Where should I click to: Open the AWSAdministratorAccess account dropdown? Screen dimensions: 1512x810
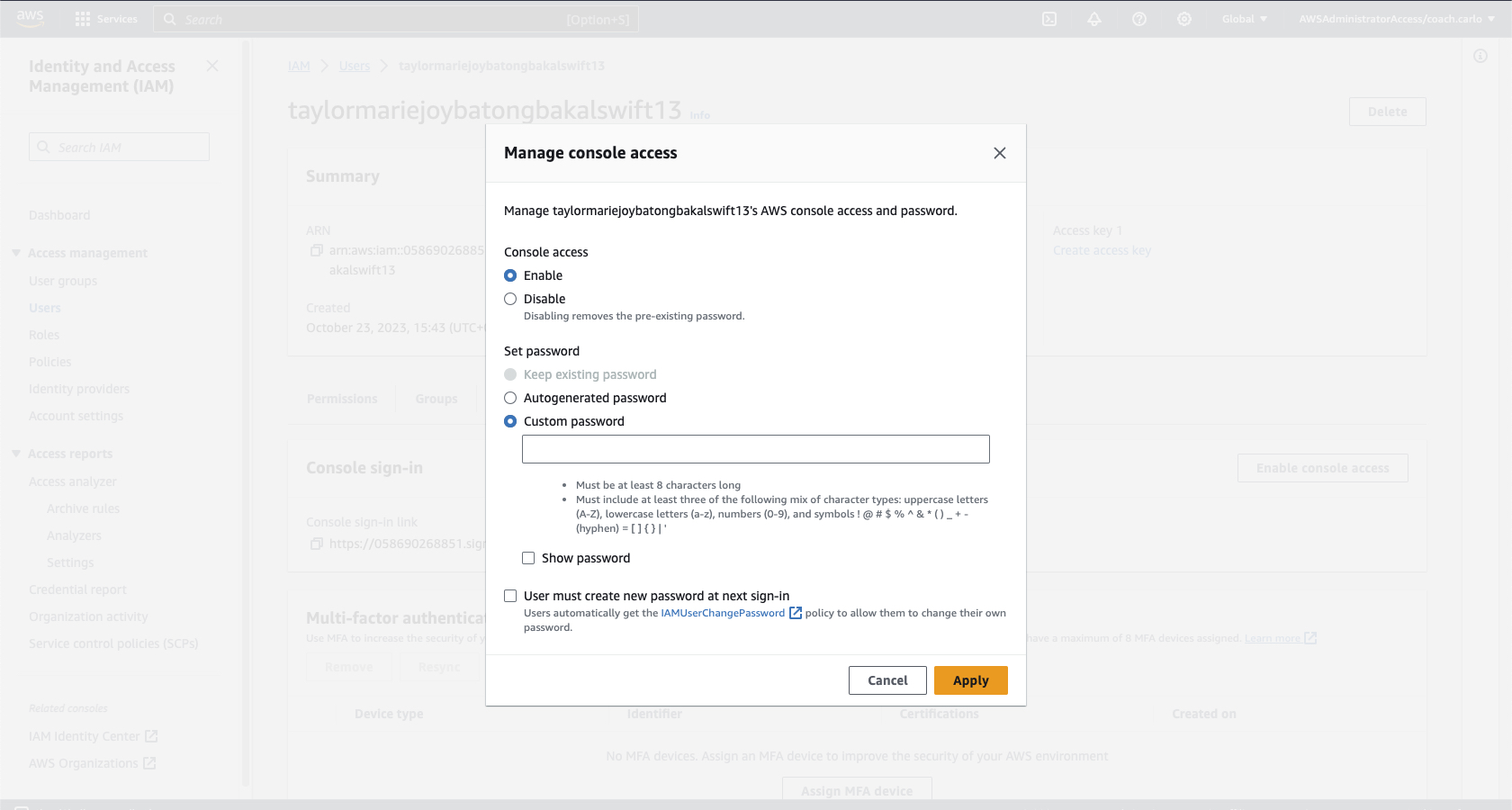click(x=1396, y=19)
